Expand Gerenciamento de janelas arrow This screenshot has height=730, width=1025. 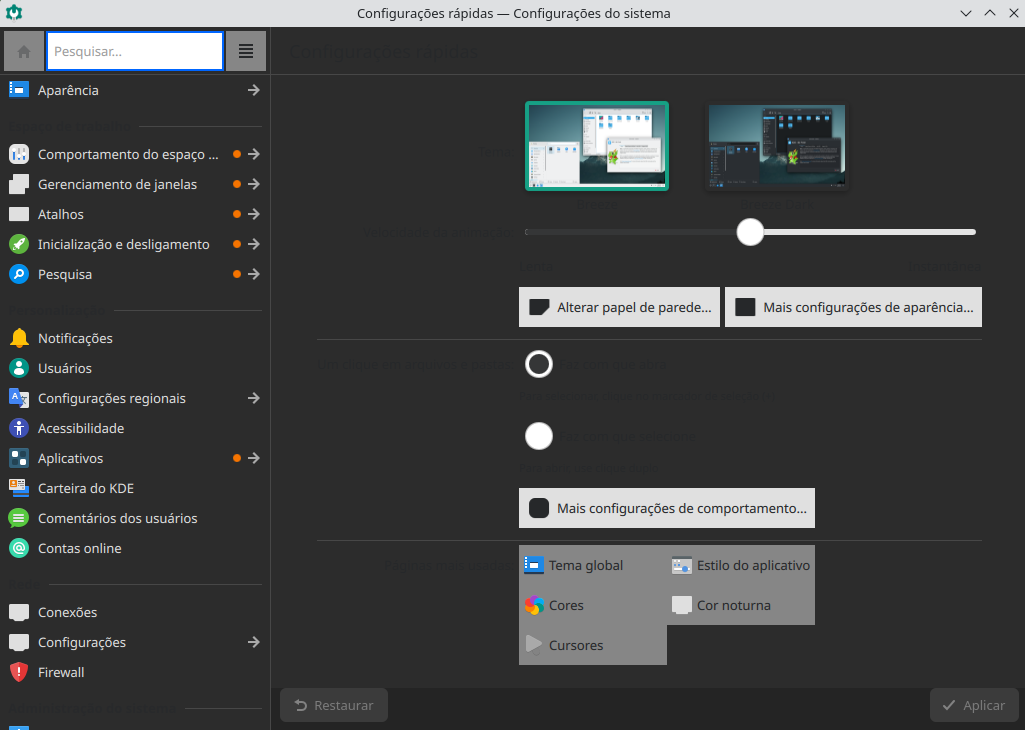click(254, 184)
